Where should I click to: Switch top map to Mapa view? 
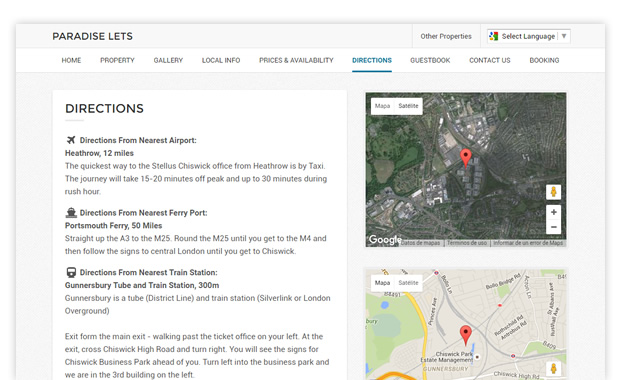click(382, 106)
